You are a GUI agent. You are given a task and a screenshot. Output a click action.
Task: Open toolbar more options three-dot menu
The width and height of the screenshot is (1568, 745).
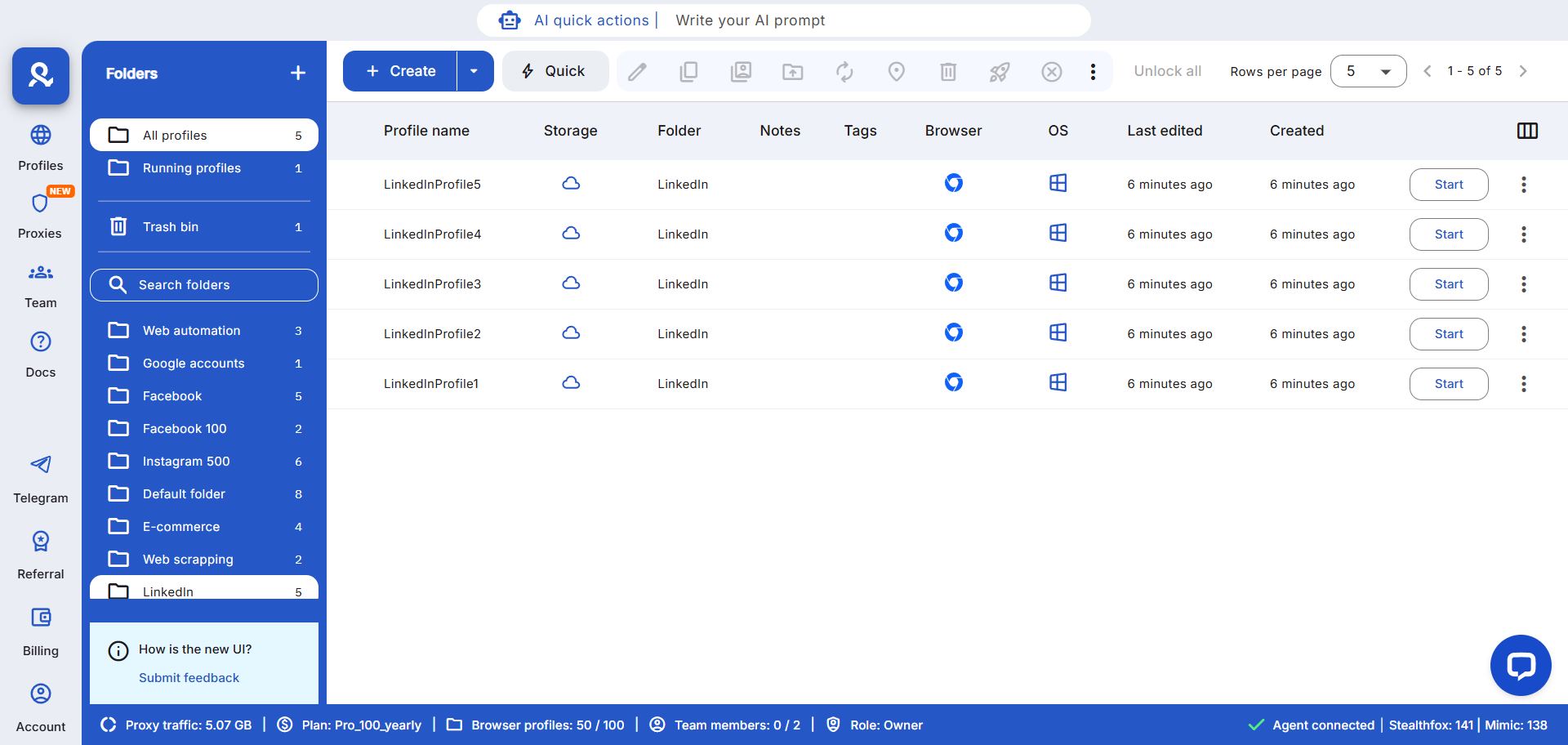coord(1093,72)
